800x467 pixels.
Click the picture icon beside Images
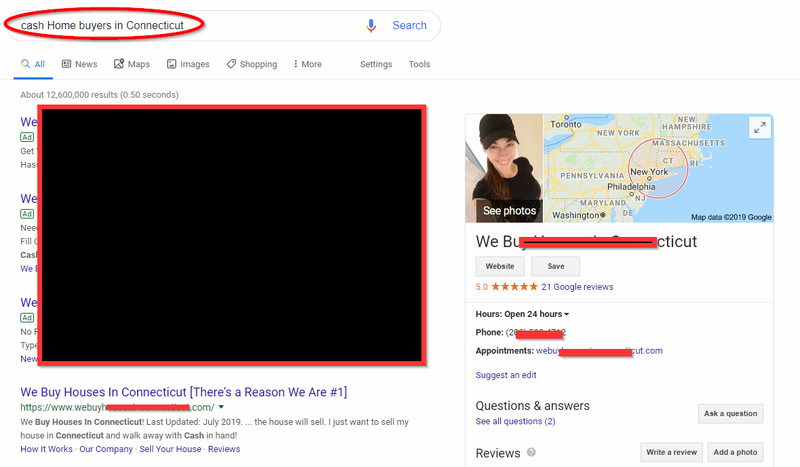pos(171,64)
